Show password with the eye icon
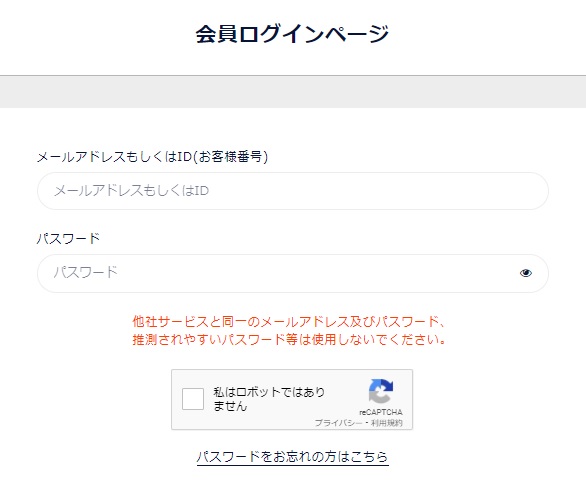The width and height of the screenshot is (586, 493). 525,273
